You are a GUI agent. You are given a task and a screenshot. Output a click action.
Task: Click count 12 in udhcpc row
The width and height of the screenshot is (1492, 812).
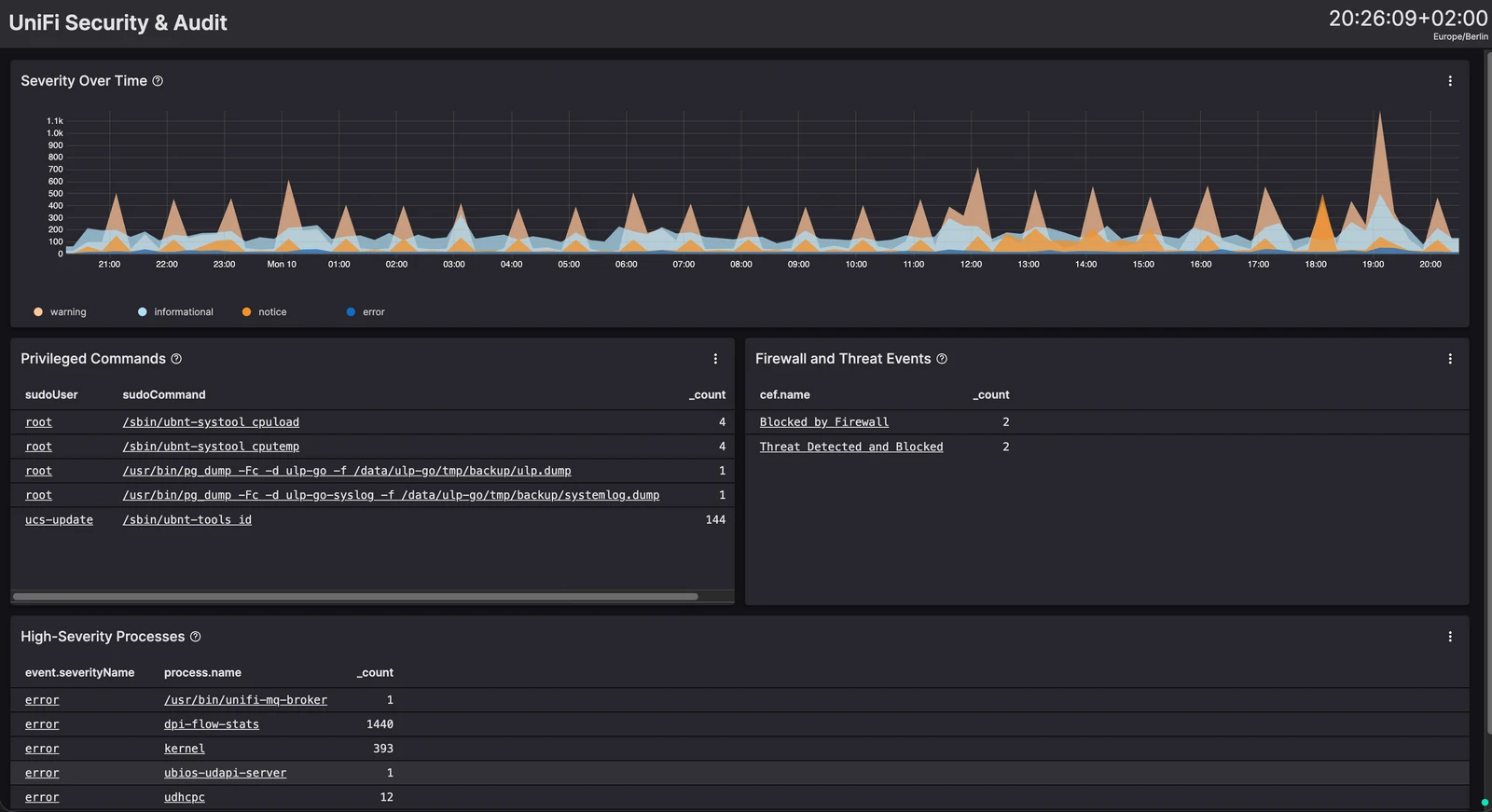pyautogui.click(x=387, y=797)
